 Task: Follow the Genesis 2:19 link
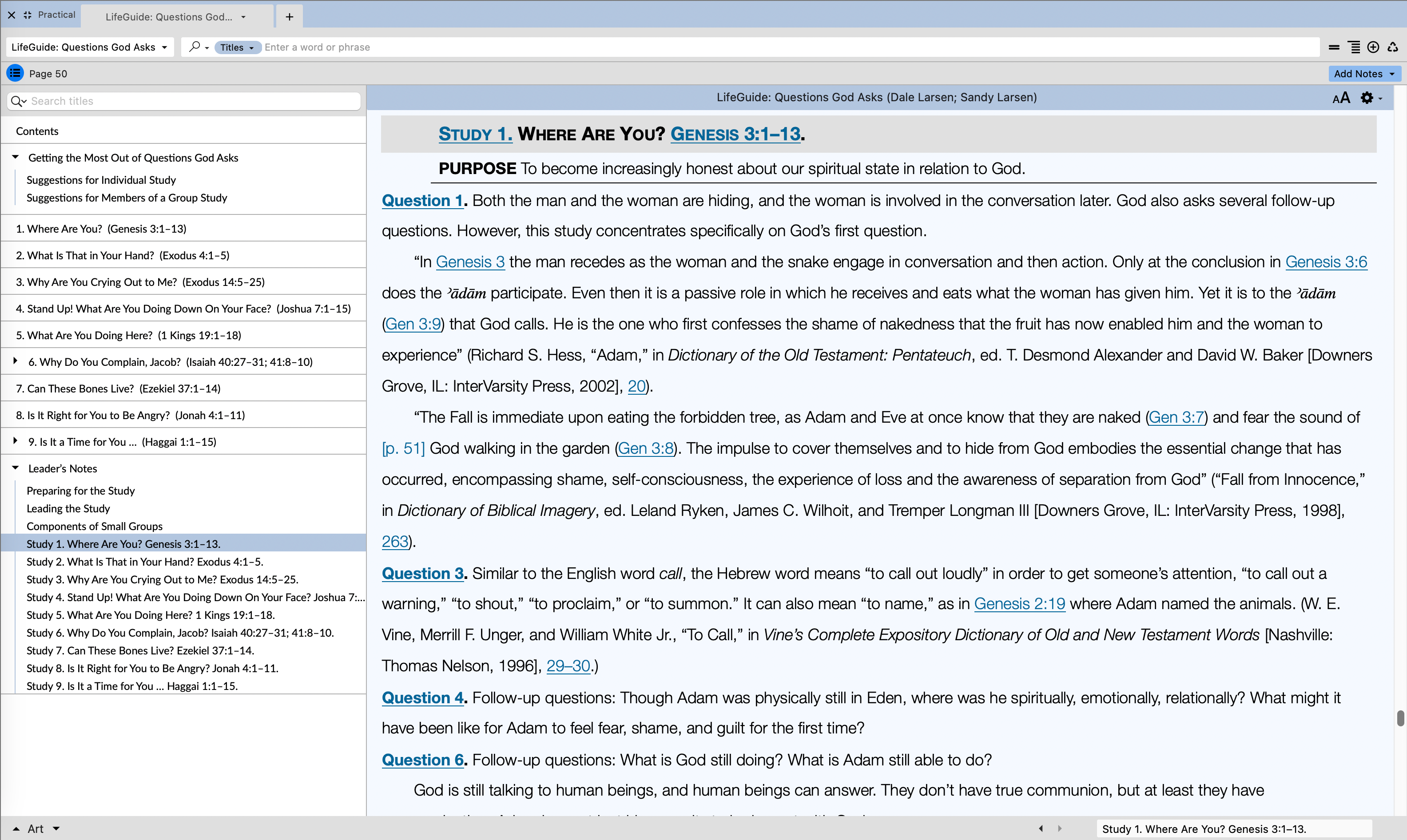(x=1020, y=604)
